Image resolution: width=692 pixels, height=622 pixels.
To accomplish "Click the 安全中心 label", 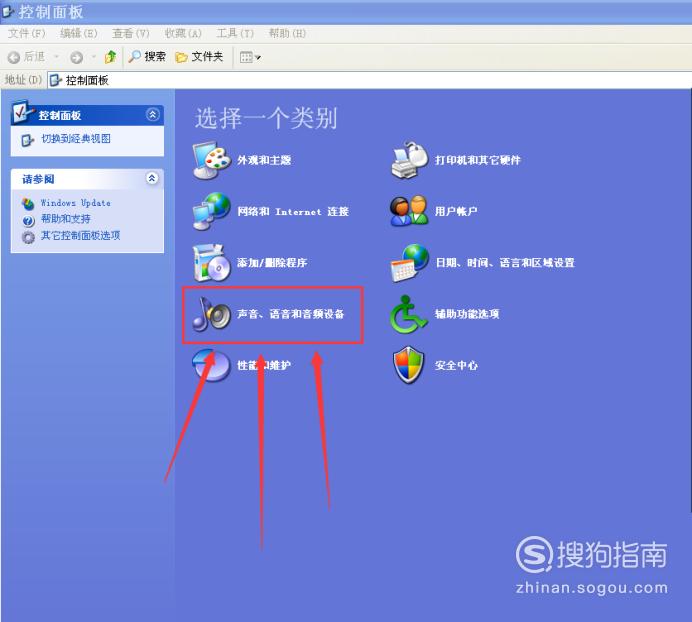I will pyautogui.click(x=456, y=365).
